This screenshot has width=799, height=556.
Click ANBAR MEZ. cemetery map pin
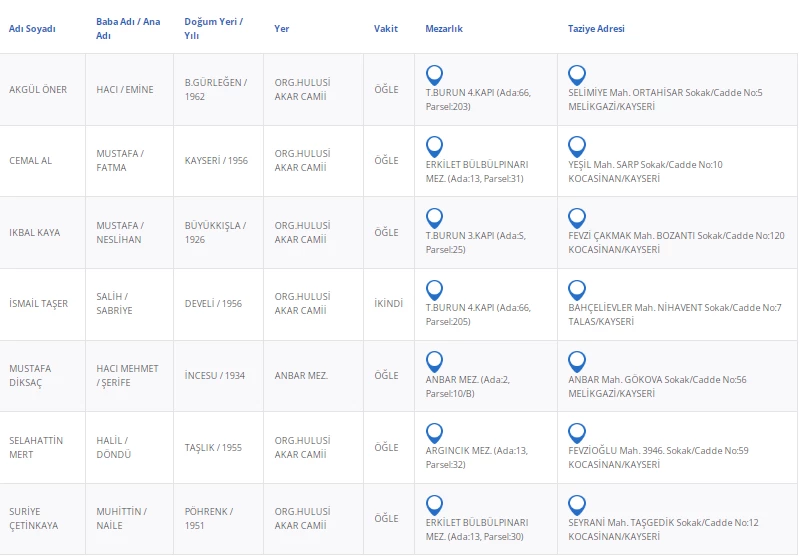click(x=434, y=361)
